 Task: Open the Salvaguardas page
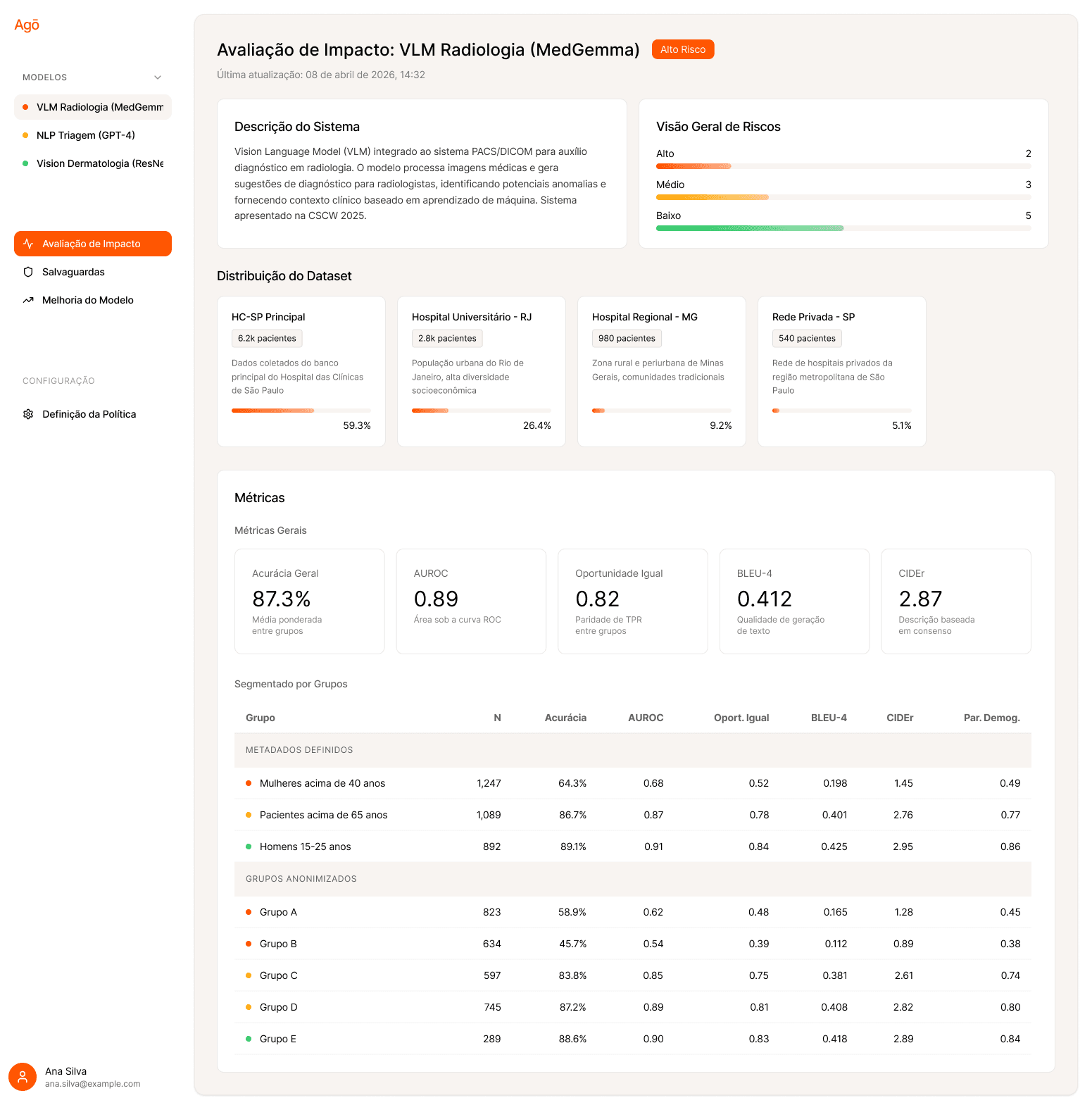(93, 272)
